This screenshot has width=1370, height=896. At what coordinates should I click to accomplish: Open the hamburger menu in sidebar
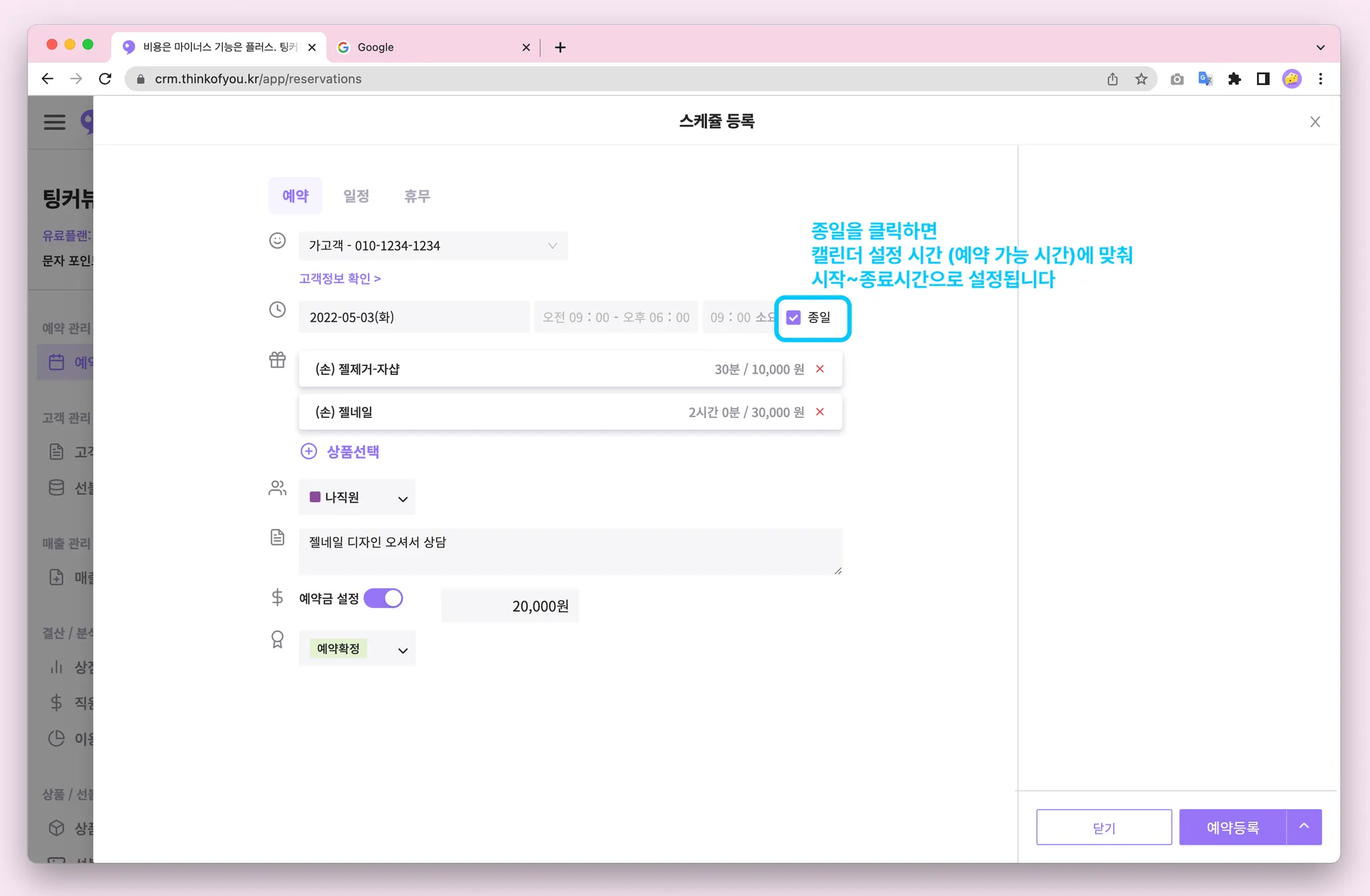click(55, 122)
